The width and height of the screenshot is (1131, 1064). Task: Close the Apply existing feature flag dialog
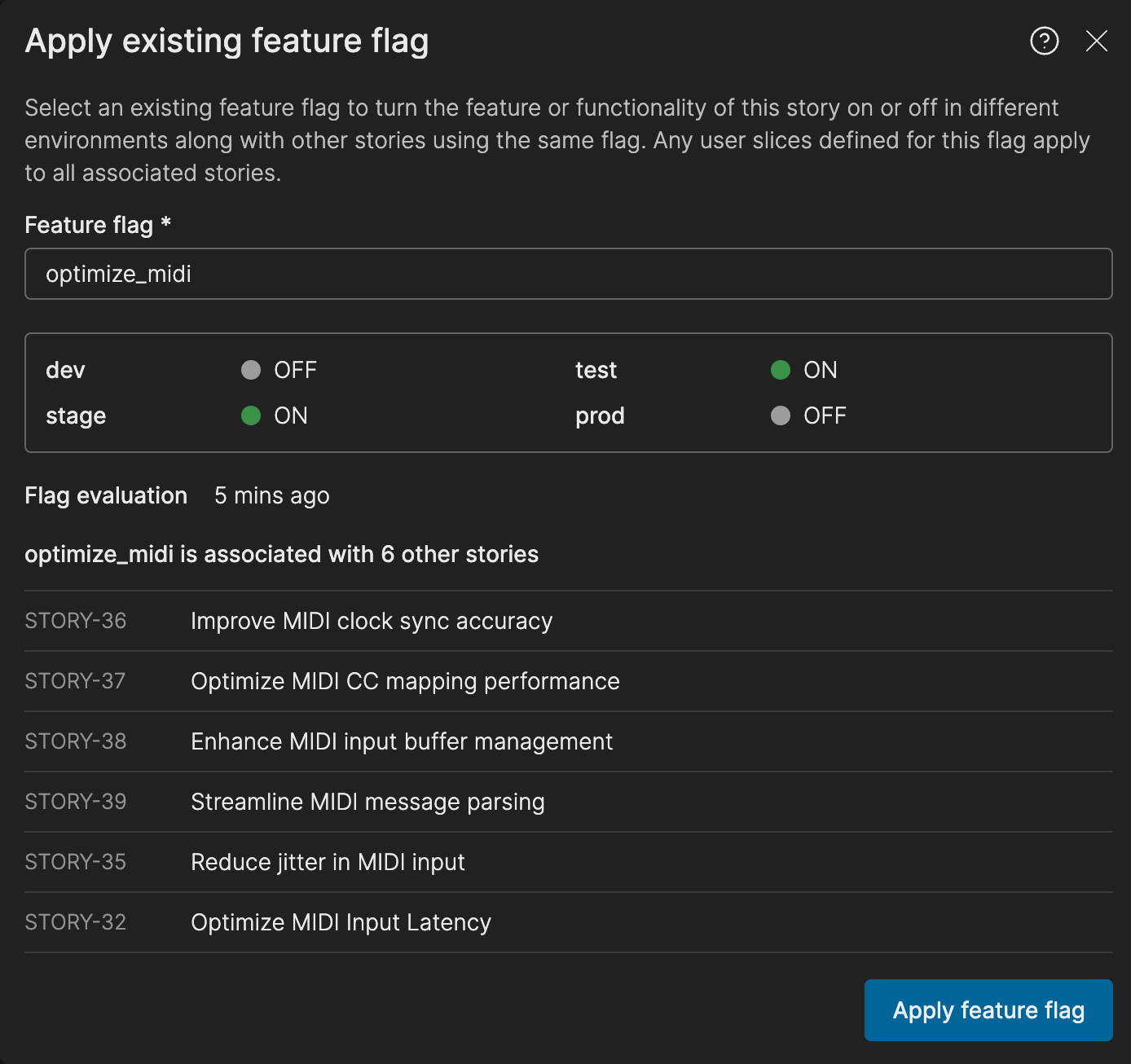pos(1096,41)
